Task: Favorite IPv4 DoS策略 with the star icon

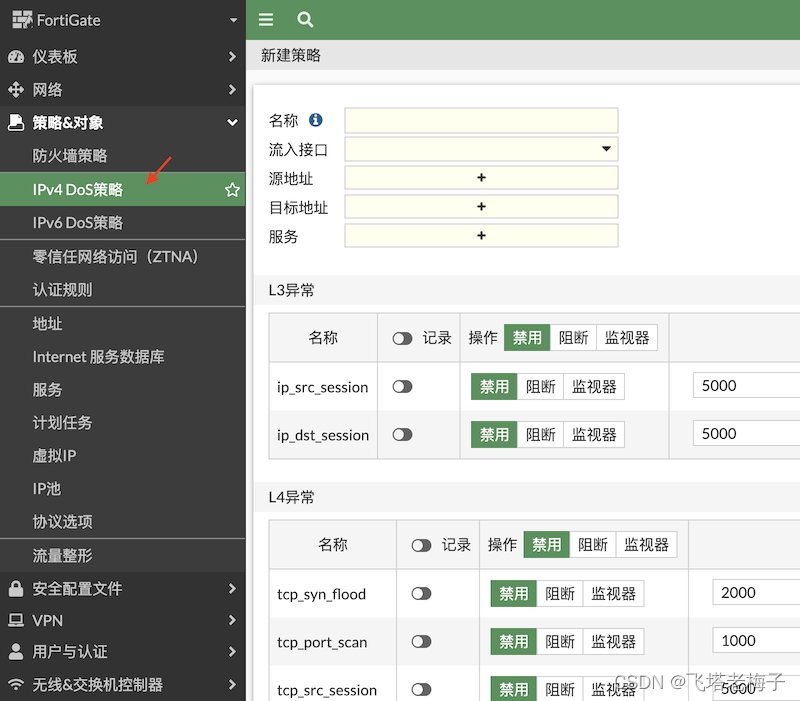Action: coord(232,190)
